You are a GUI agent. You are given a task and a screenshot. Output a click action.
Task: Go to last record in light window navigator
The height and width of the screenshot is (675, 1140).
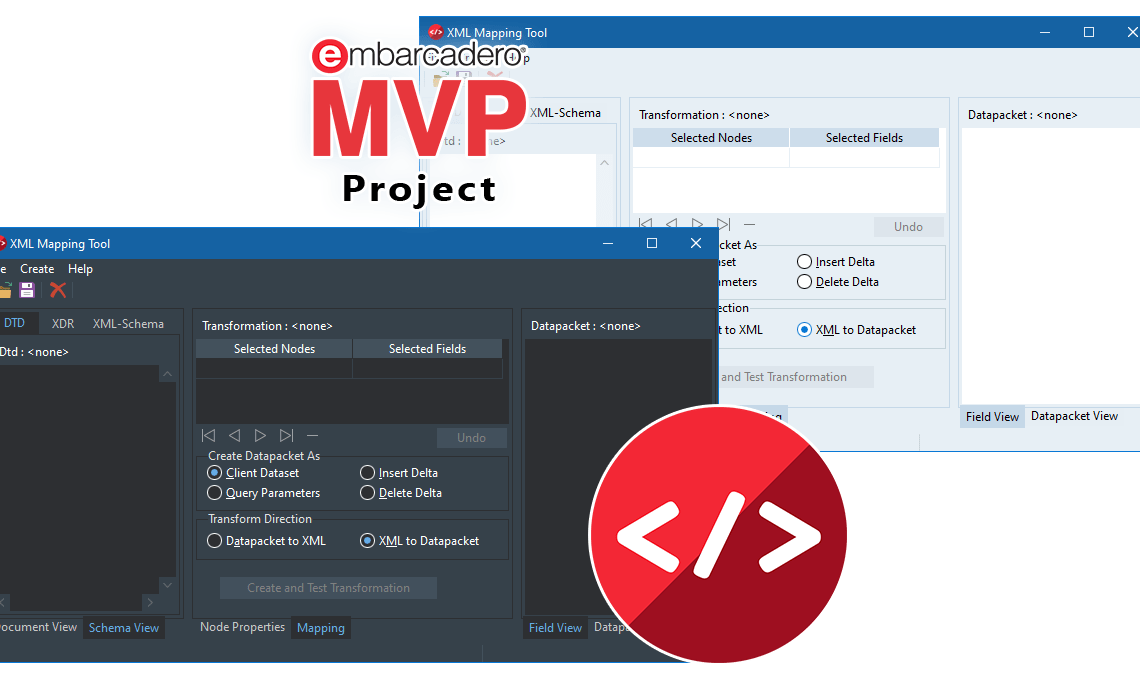coord(723,224)
